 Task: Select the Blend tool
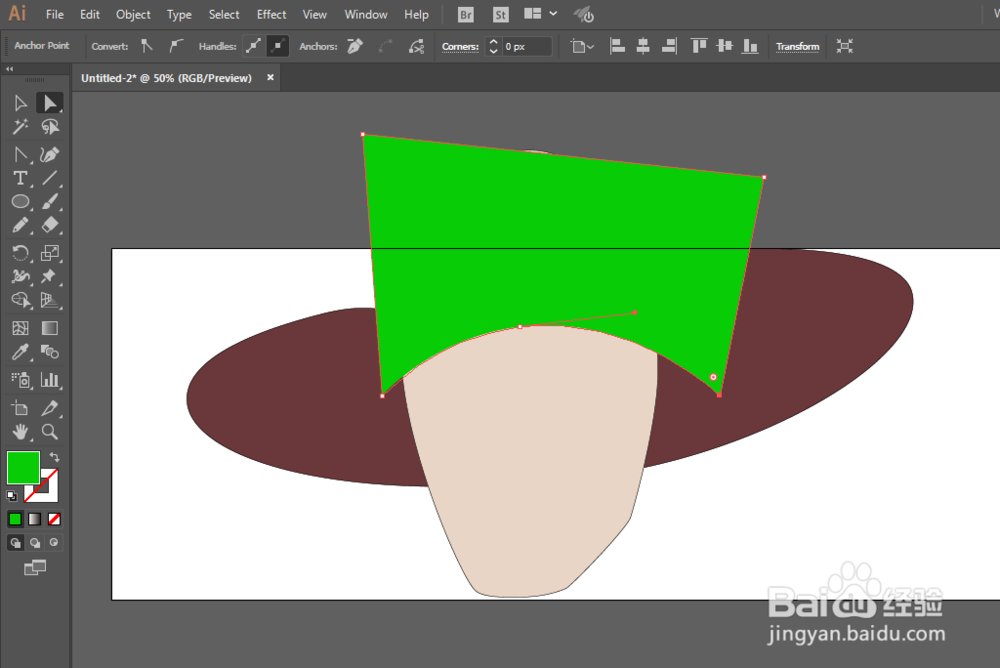point(49,352)
